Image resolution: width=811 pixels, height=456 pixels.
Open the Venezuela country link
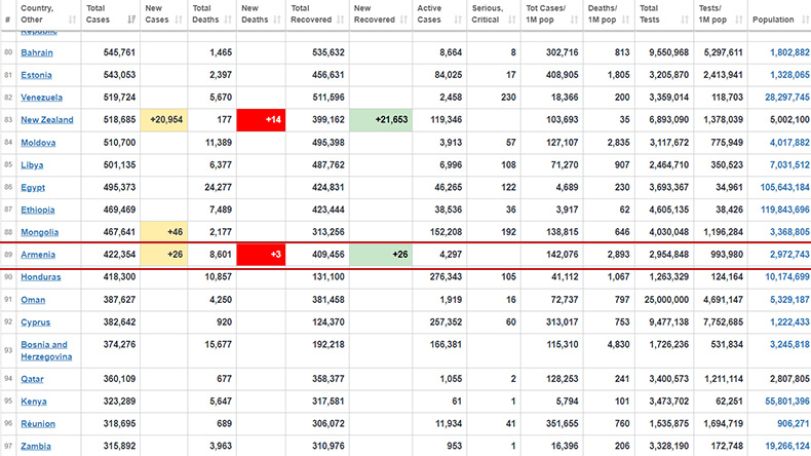tap(41, 97)
